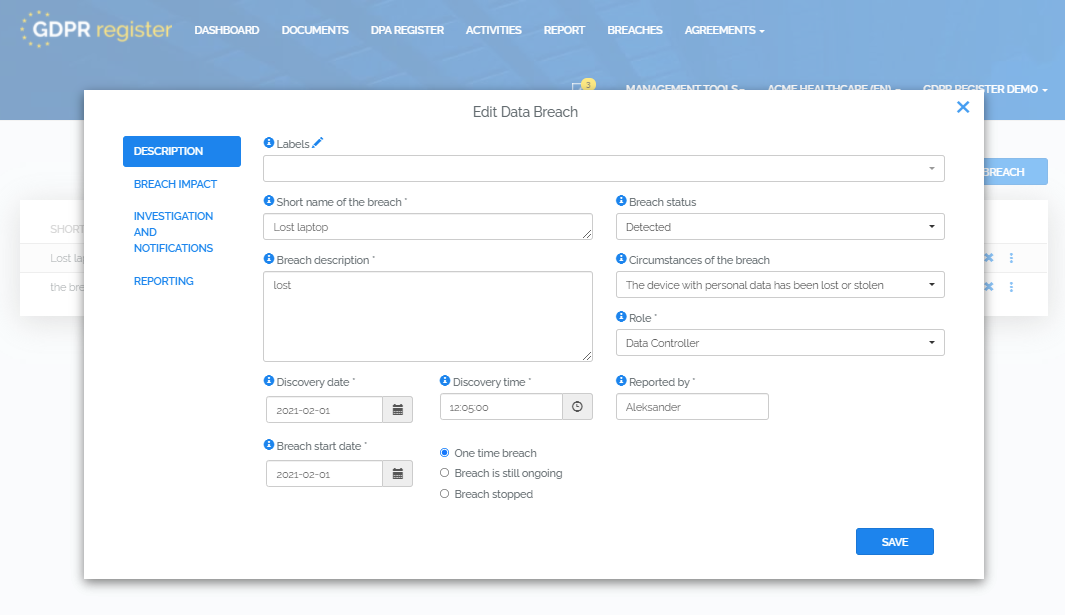
Task: Open the calendar picker for Discovery date
Action: [396, 409]
